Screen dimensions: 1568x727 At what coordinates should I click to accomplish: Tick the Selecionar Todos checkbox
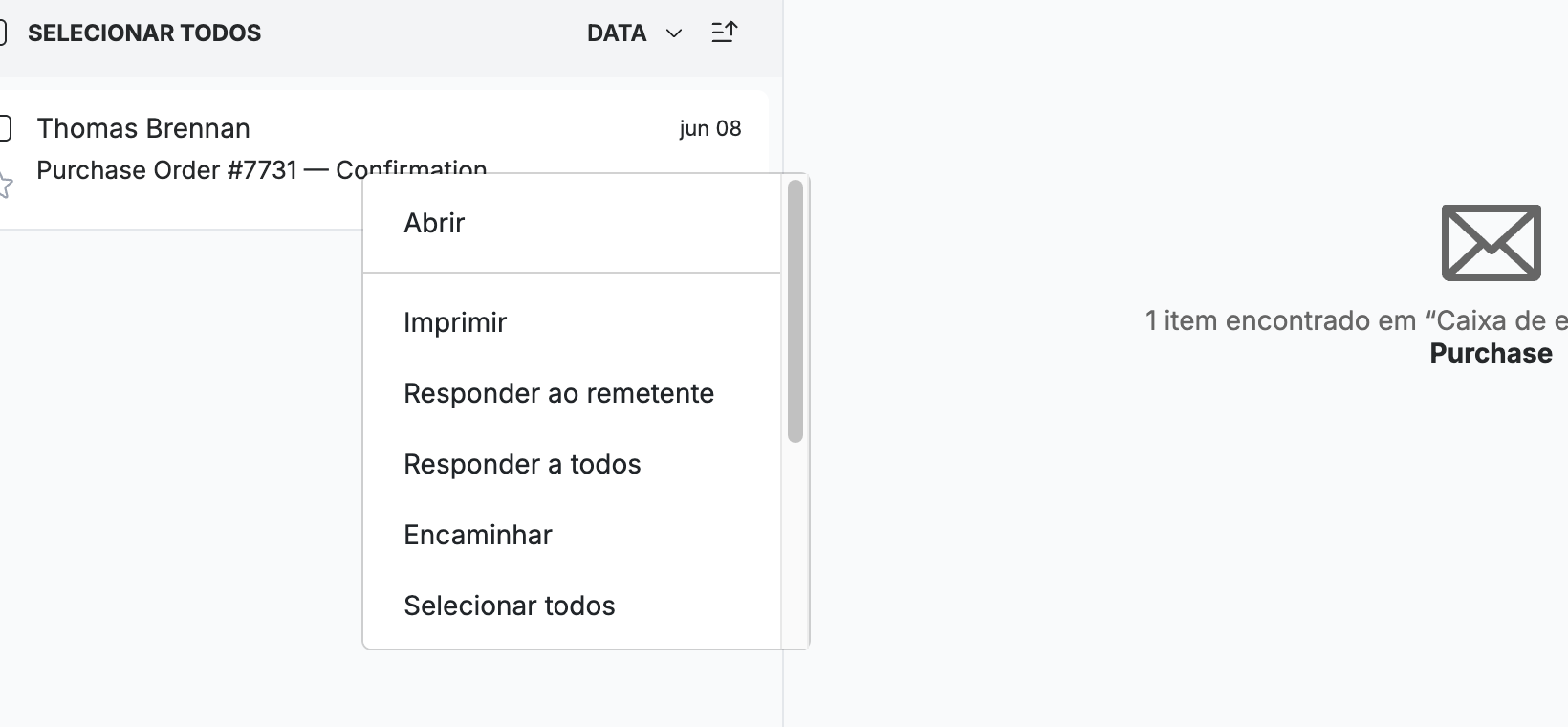[x=3, y=33]
